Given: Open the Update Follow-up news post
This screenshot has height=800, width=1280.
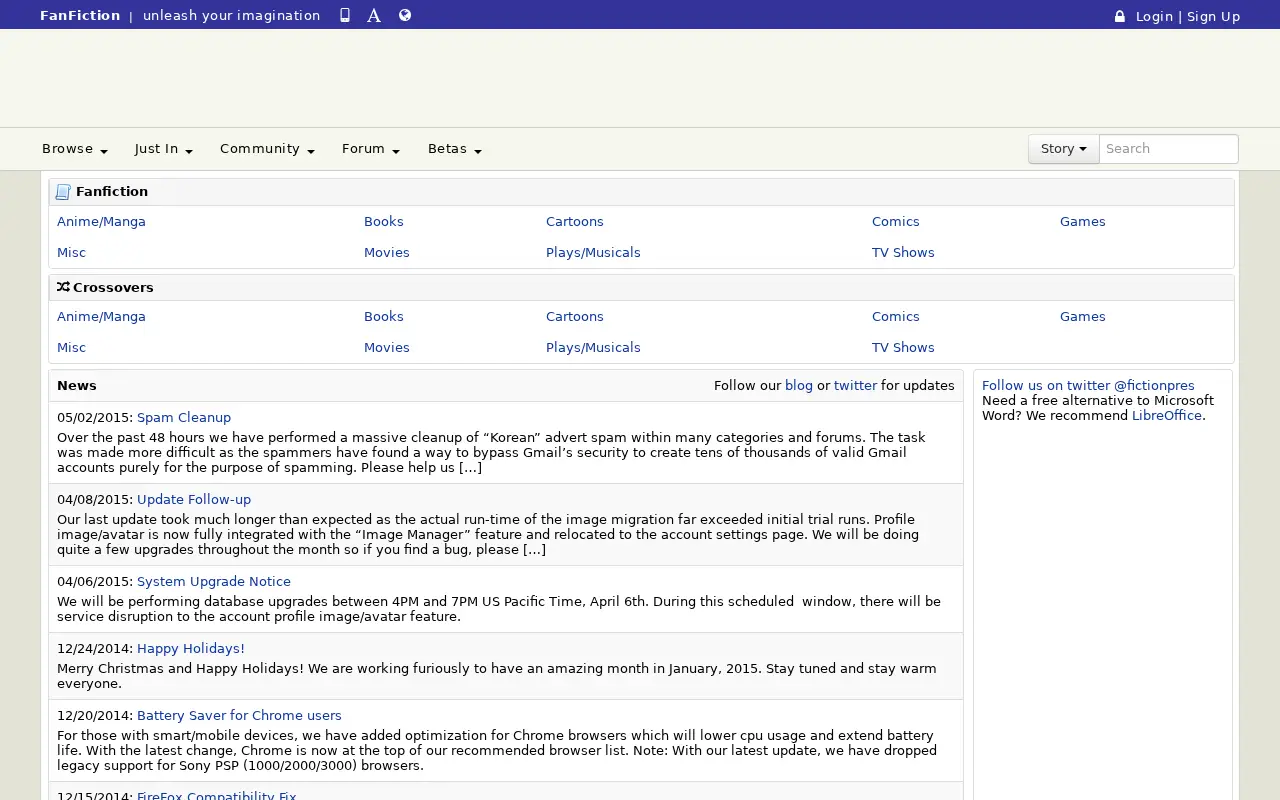Looking at the screenshot, I should [194, 500].
